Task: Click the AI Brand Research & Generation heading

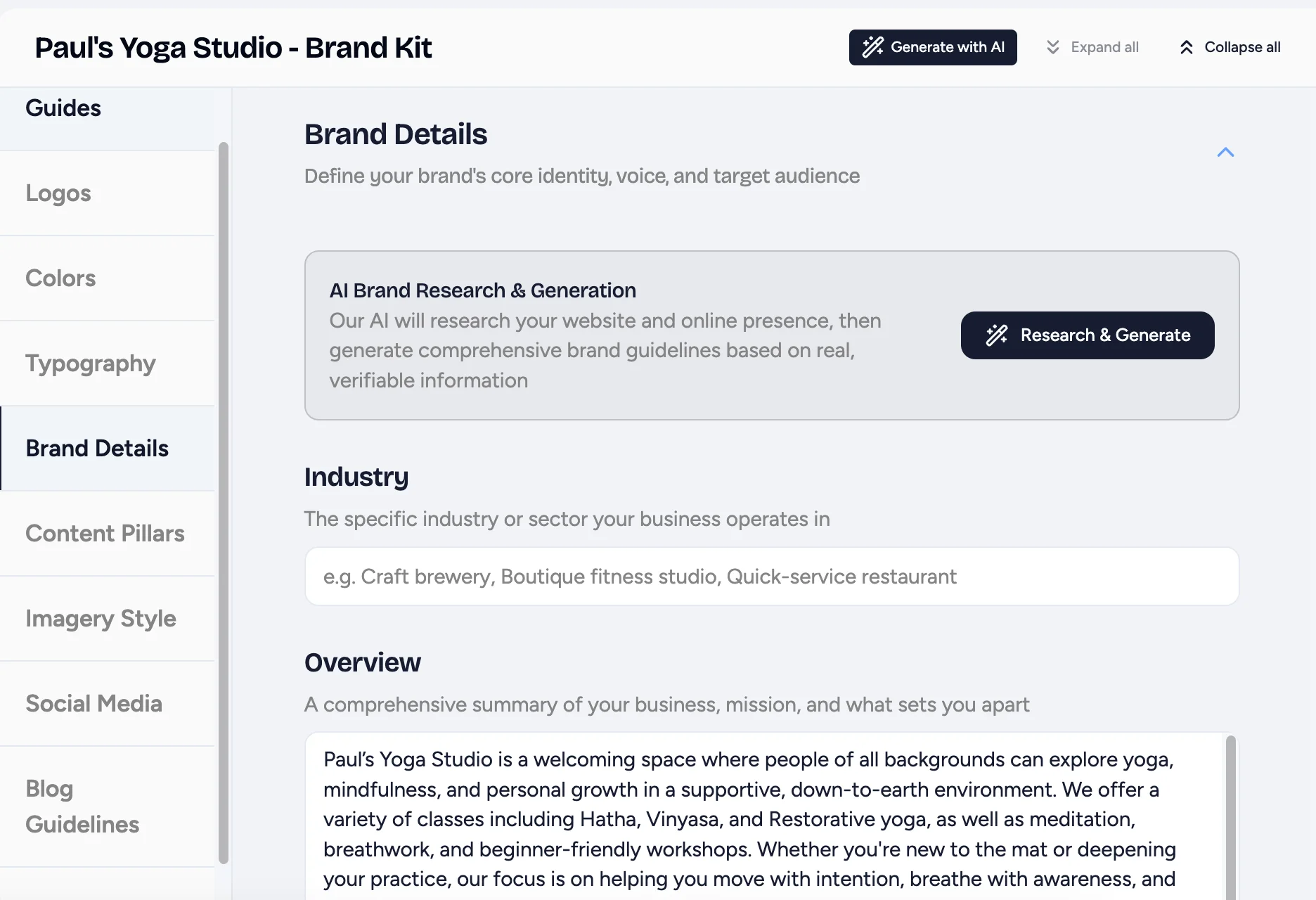Action: pos(483,290)
